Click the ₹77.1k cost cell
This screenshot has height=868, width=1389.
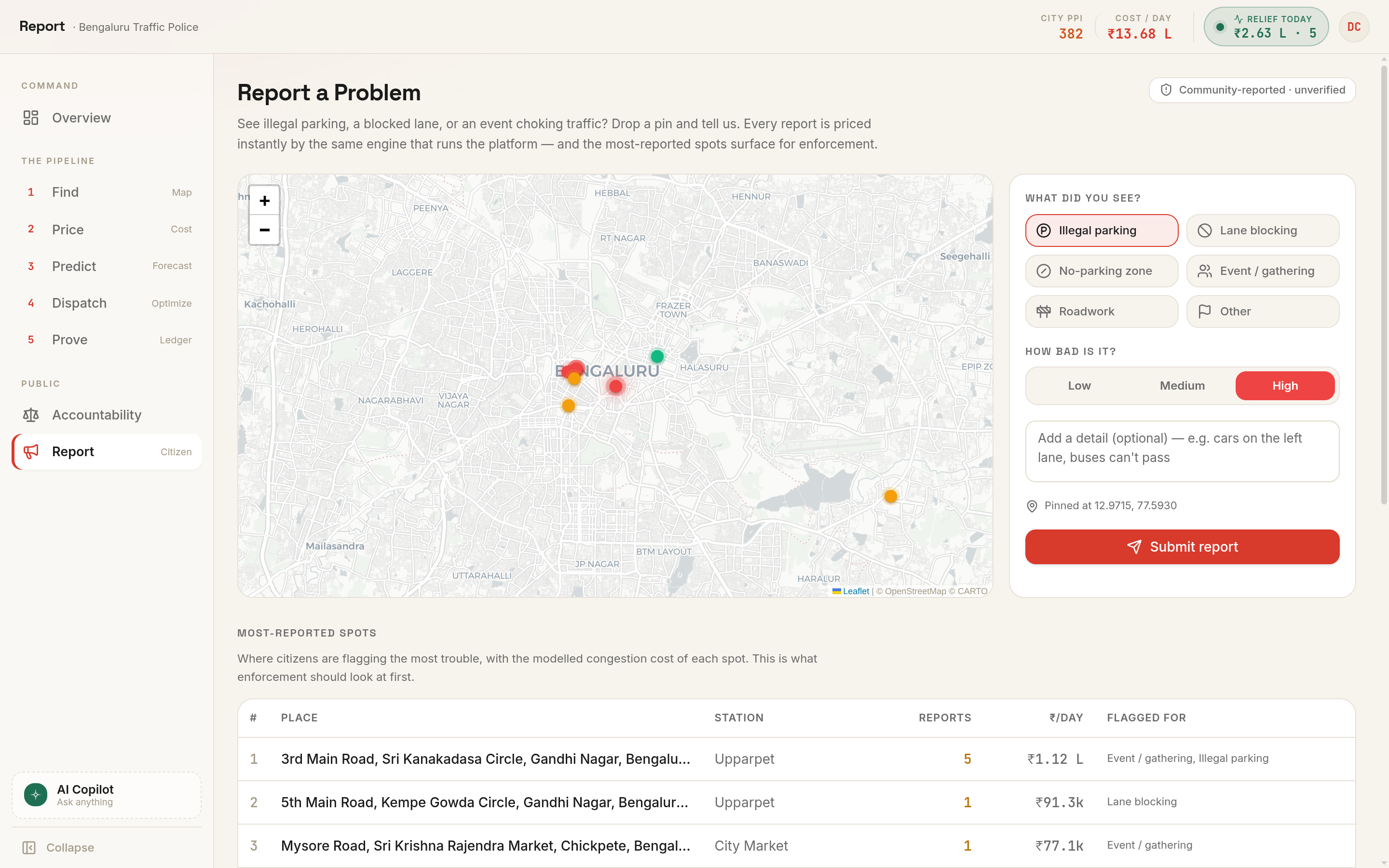click(1059, 846)
